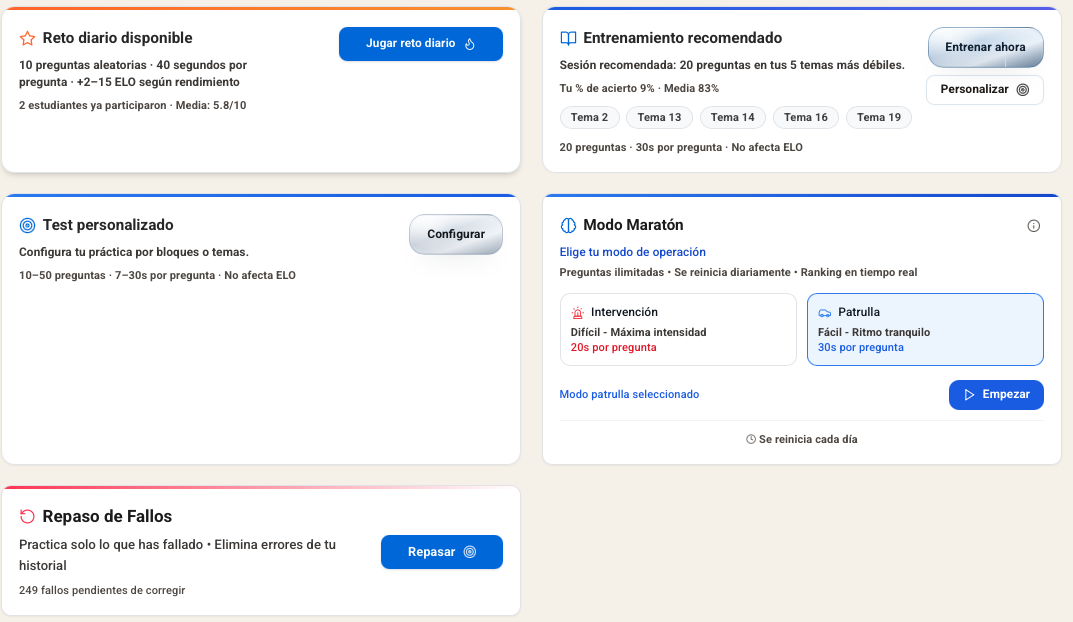Open the Personalizar training options
The height and width of the screenshot is (622, 1073).
coord(984,89)
